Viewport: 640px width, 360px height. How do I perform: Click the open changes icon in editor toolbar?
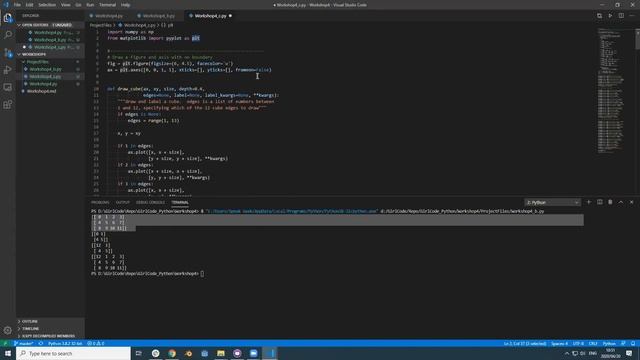point(599,16)
